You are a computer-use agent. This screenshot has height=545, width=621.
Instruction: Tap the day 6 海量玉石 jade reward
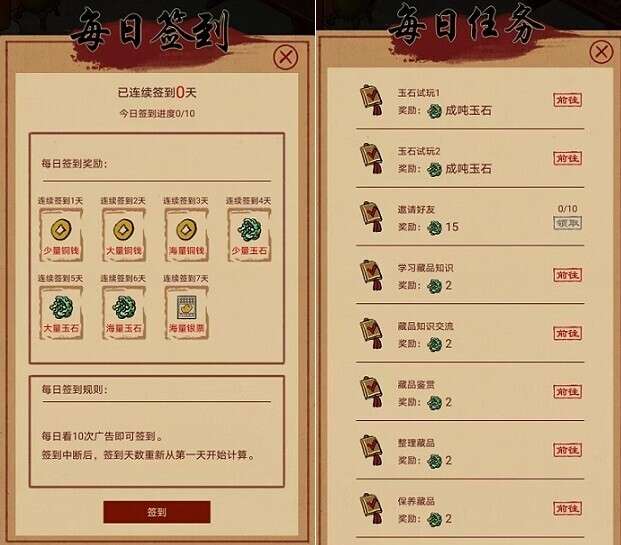tap(124, 313)
